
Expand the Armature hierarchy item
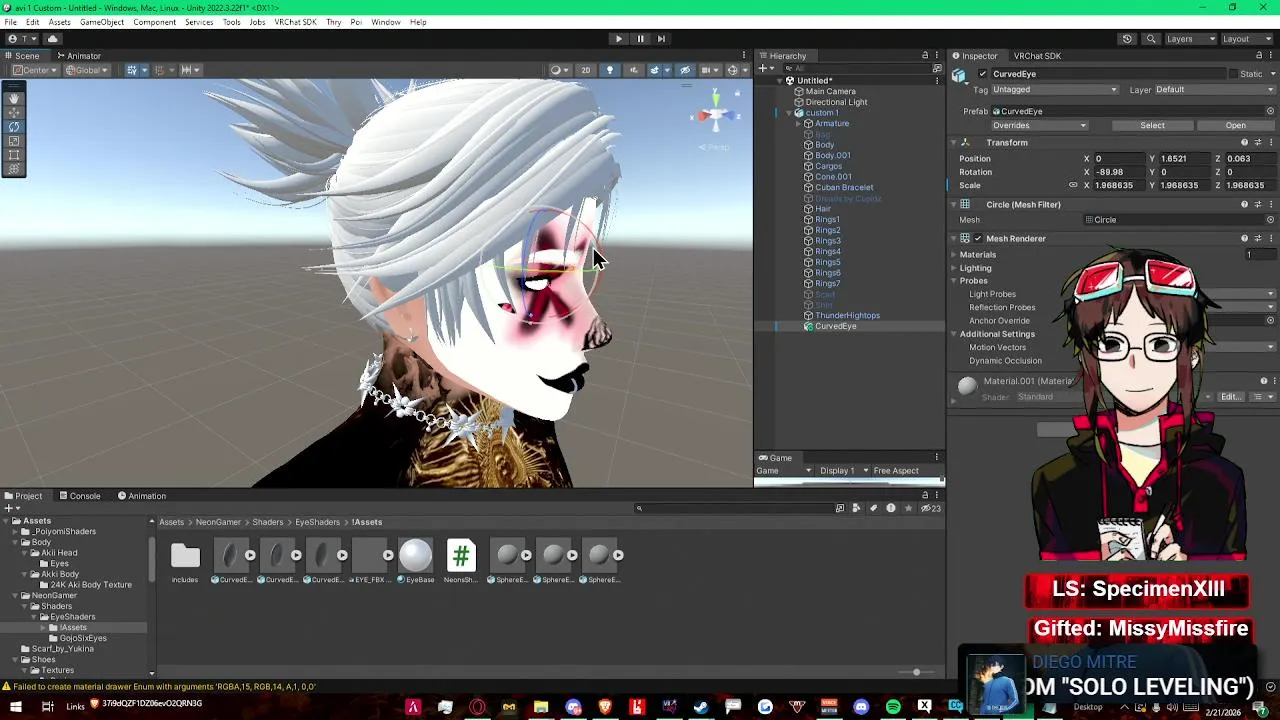coord(799,124)
